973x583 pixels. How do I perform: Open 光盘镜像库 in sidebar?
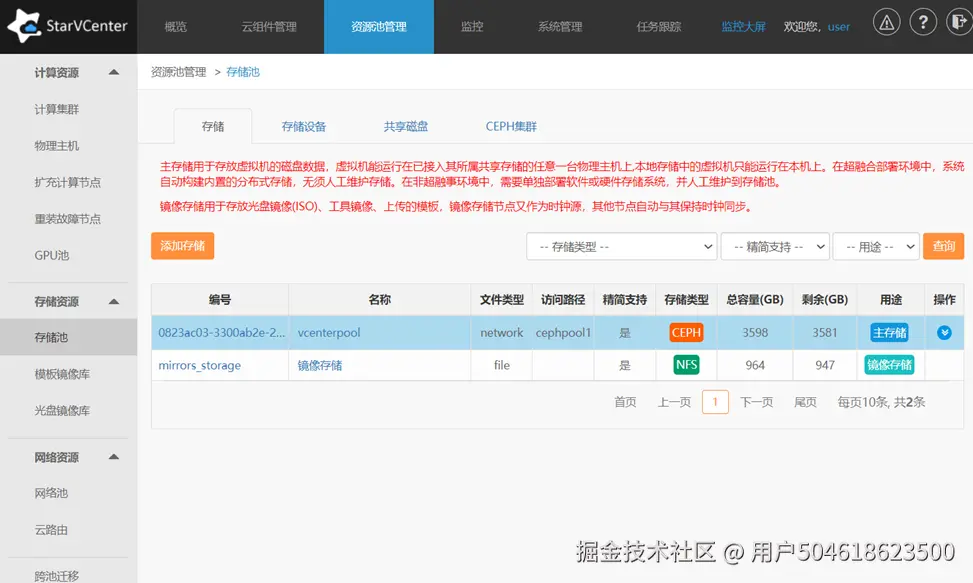[62, 411]
